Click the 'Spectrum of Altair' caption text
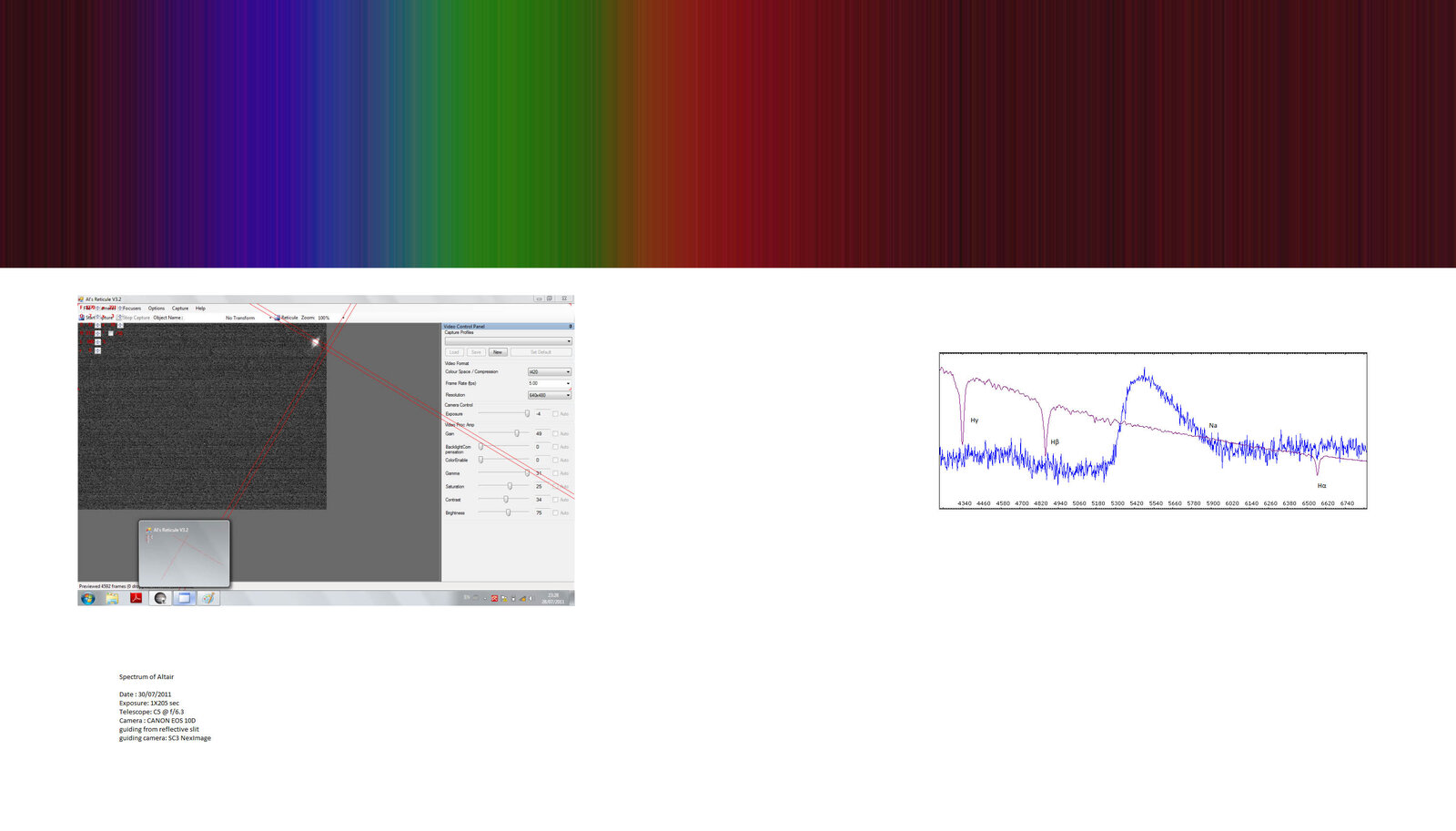This screenshot has width=1456, height=831. click(147, 676)
